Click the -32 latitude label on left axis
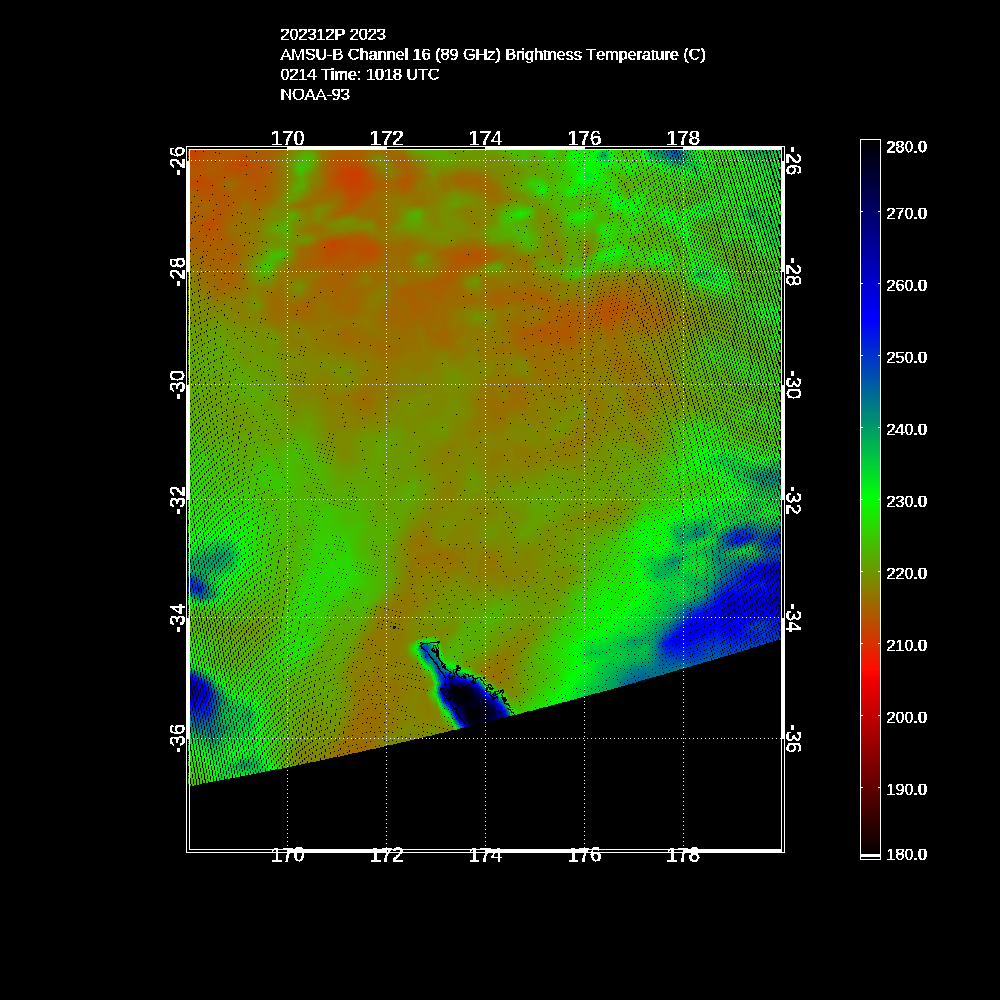This screenshot has height=1000, width=1000. click(x=178, y=501)
